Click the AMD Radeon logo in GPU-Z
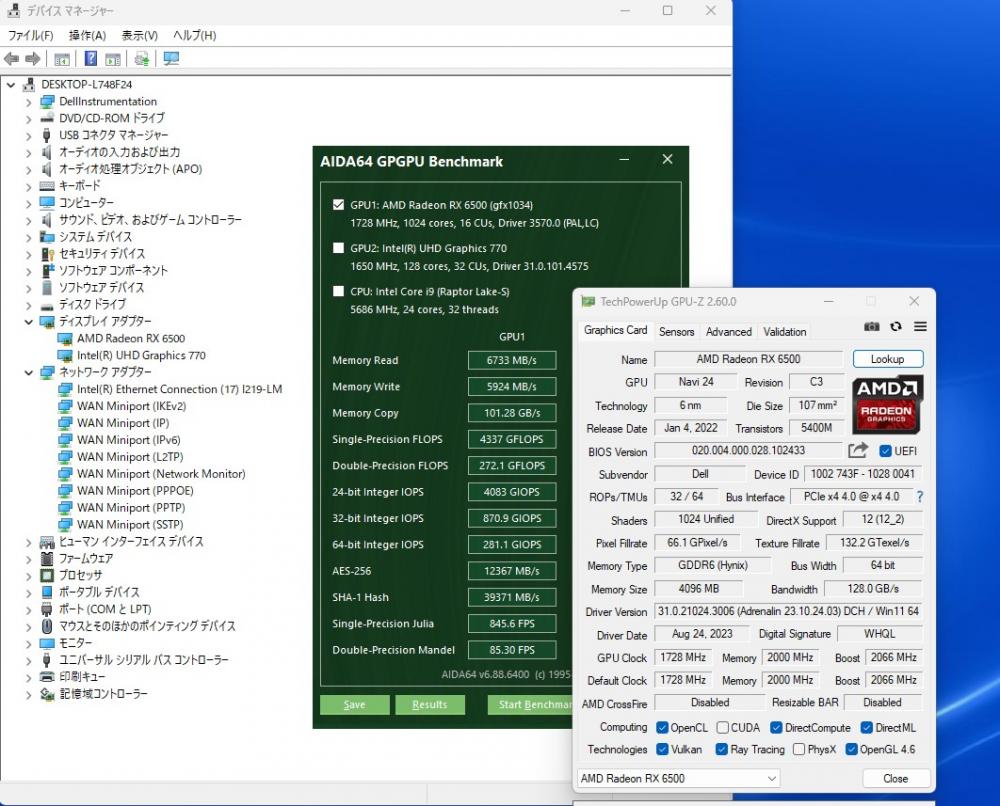 [x=887, y=404]
